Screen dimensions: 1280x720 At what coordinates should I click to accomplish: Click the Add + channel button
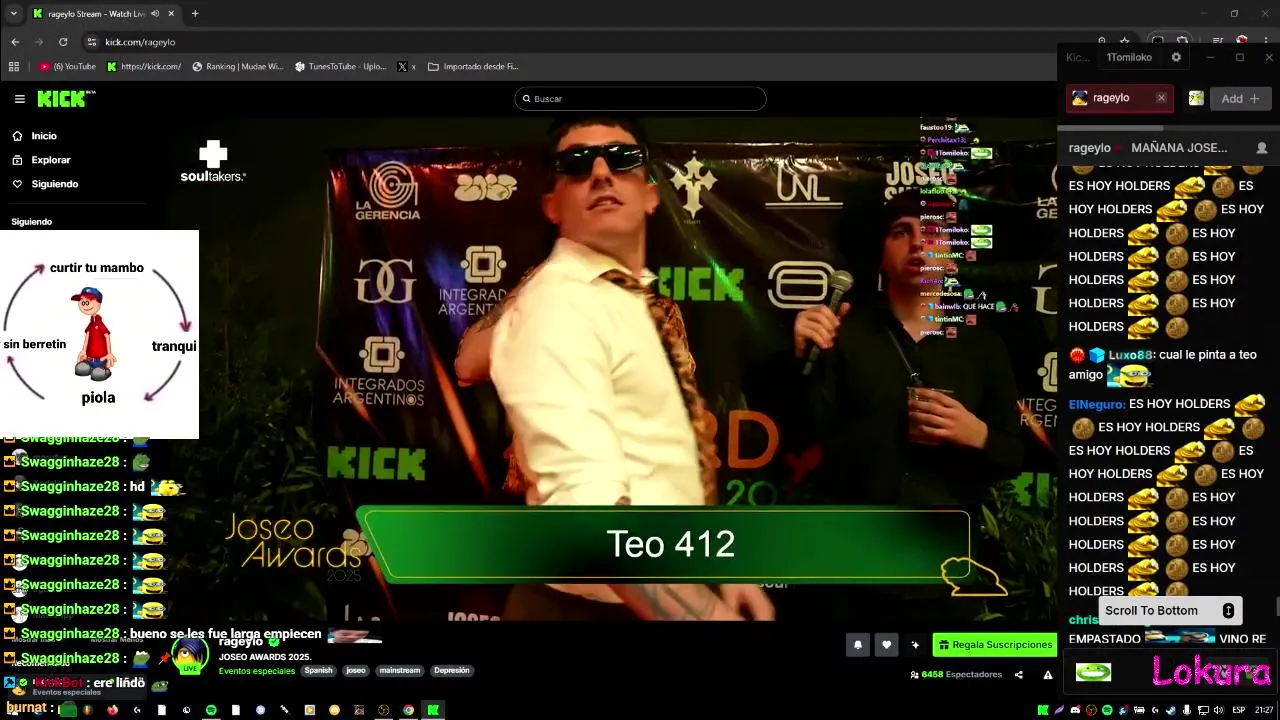[x=1240, y=98]
